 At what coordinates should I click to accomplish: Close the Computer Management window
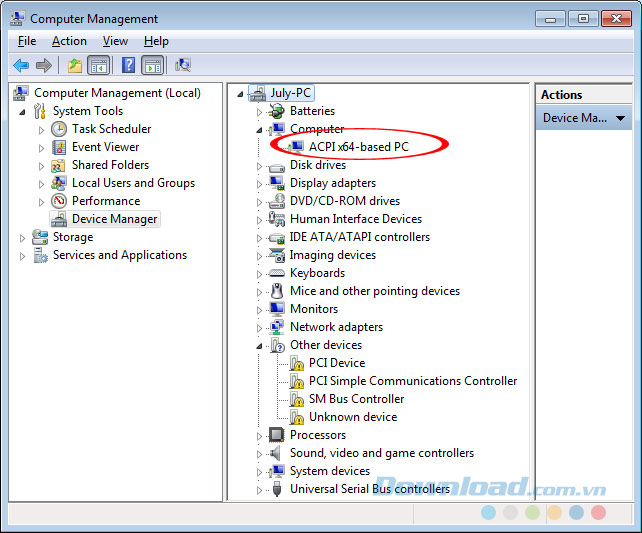click(x=616, y=19)
